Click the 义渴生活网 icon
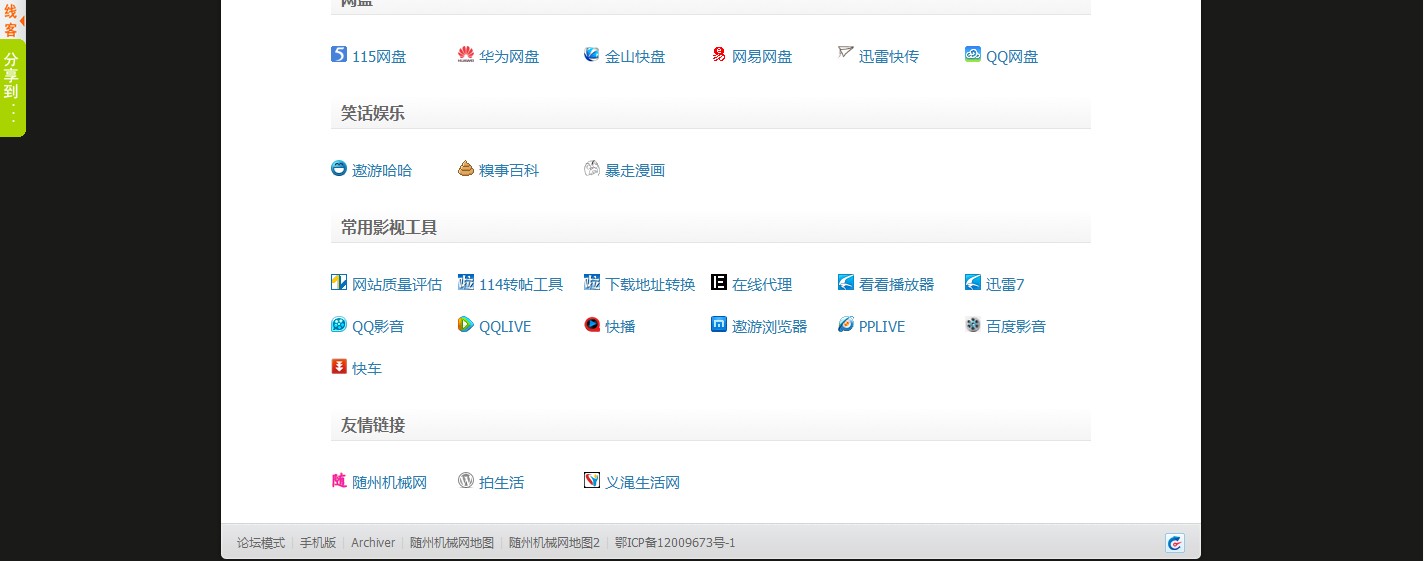 pyautogui.click(x=592, y=480)
